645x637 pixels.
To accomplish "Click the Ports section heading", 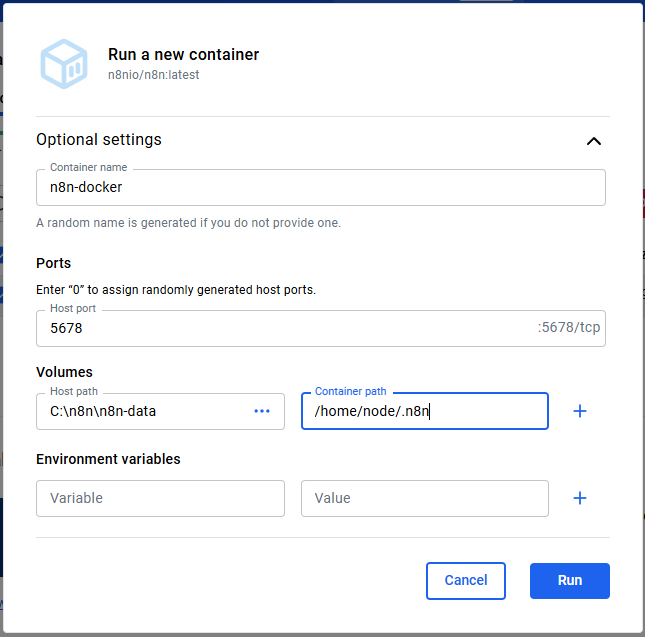I will (x=53, y=263).
